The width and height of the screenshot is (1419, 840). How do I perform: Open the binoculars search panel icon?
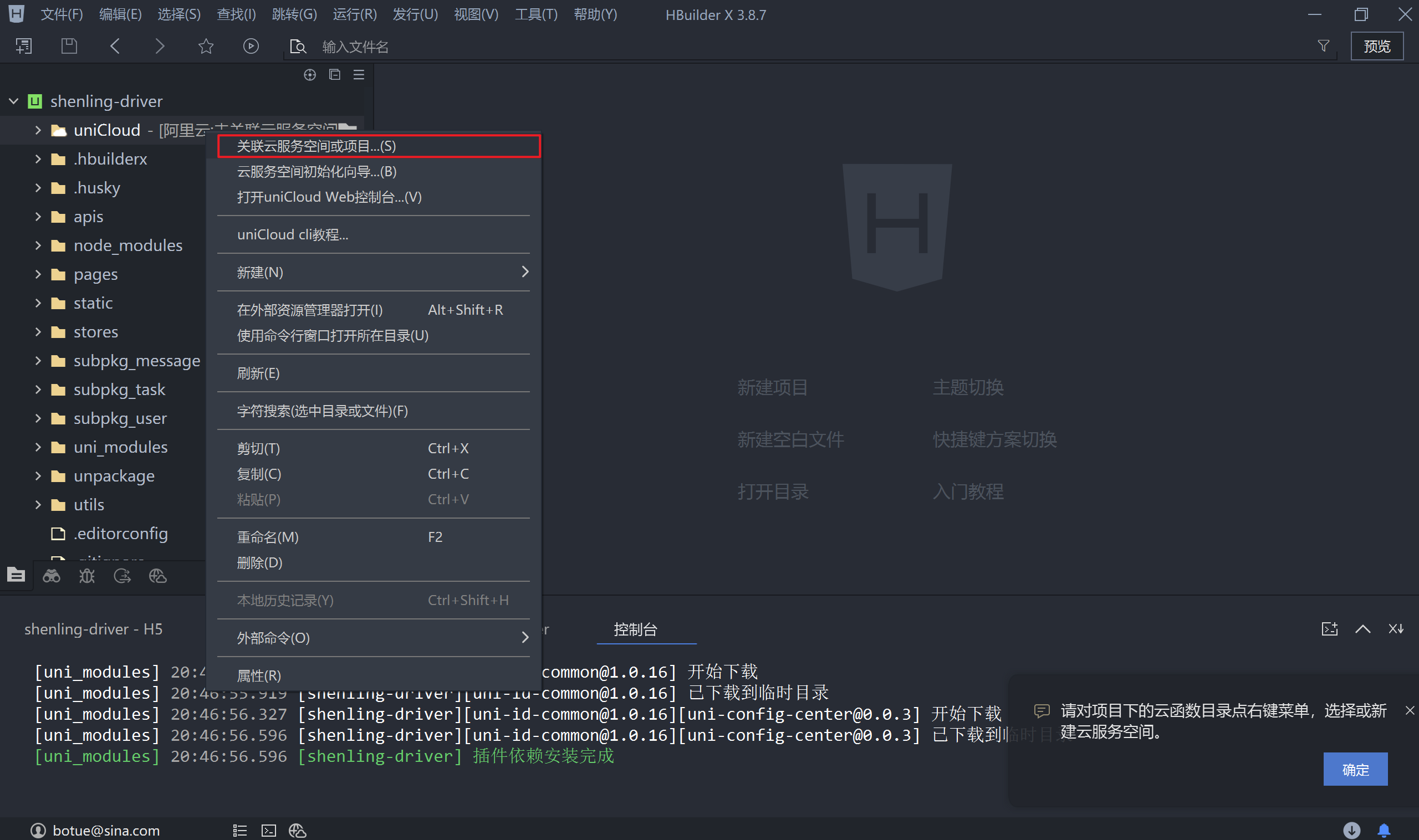click(x=52, y=576)
